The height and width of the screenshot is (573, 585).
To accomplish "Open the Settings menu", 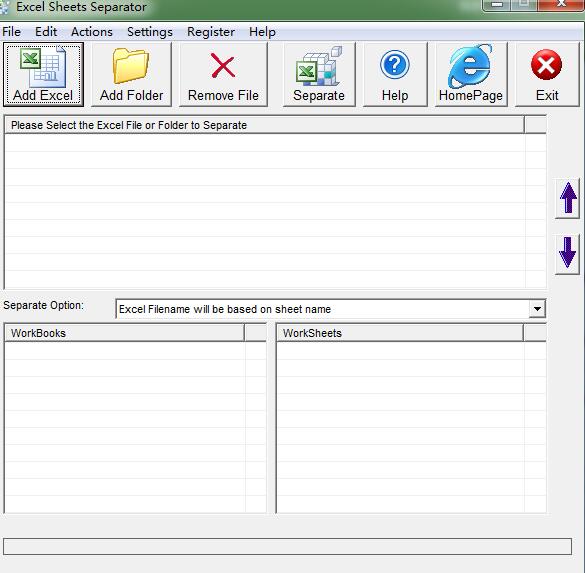I will 150,32.
